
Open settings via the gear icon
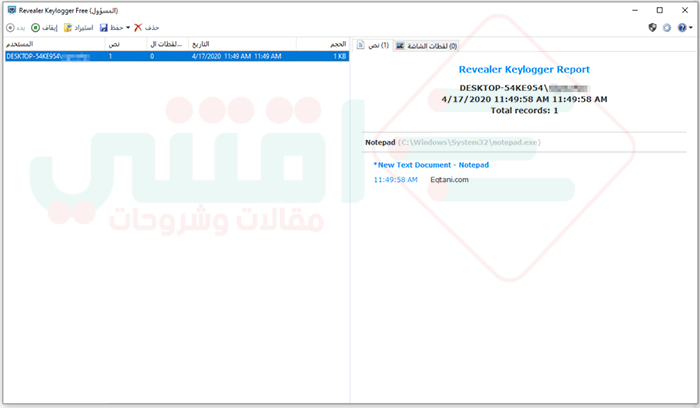(667, 28)
